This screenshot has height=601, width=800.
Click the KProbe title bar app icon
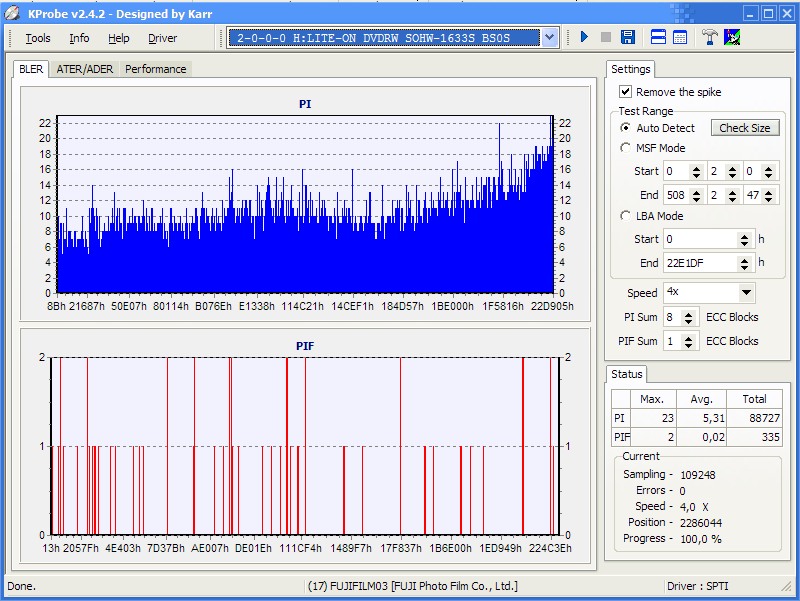click(x=12, y=13)
